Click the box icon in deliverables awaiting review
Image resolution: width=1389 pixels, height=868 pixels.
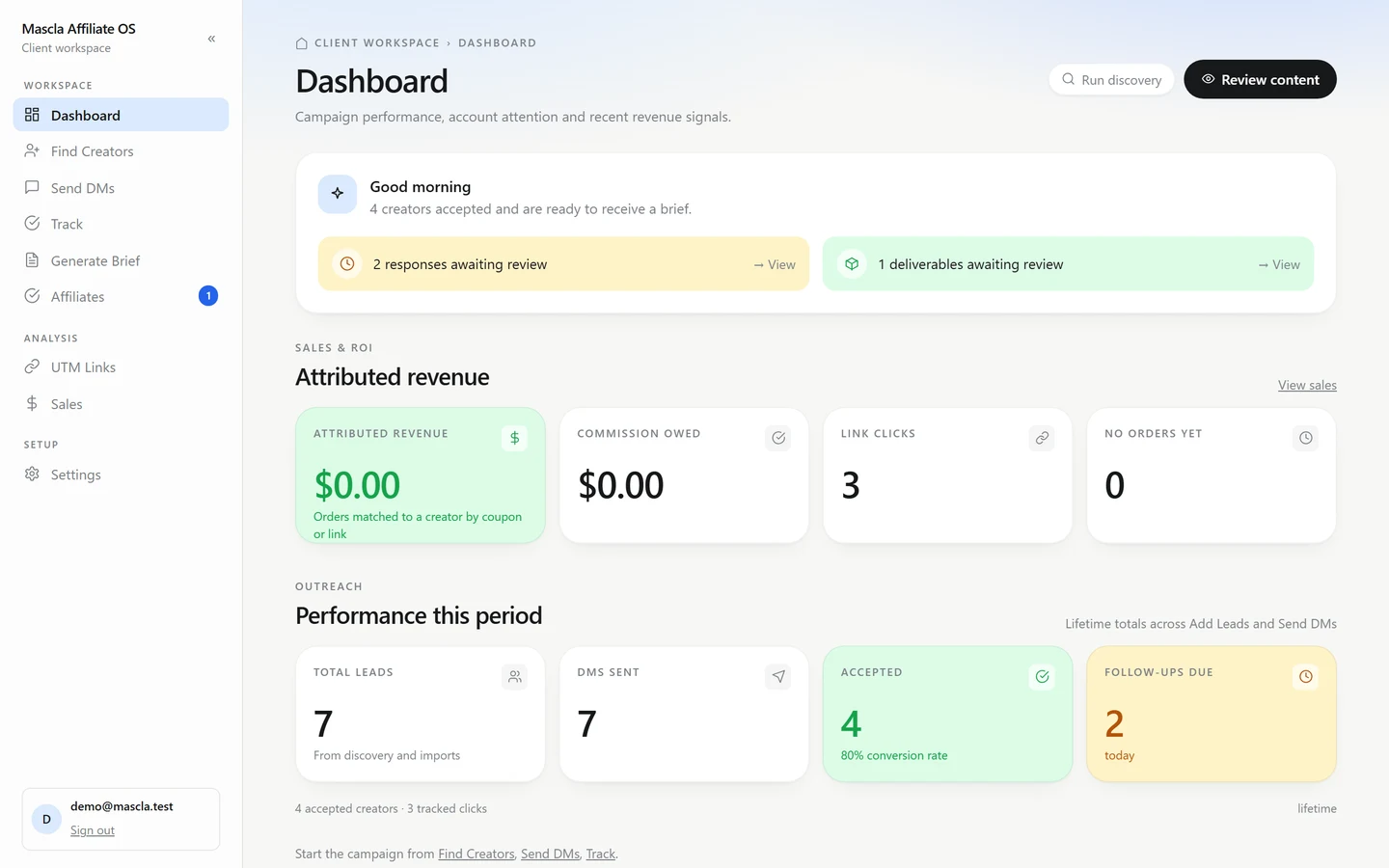pyautogui.click(x=852, y=264)
